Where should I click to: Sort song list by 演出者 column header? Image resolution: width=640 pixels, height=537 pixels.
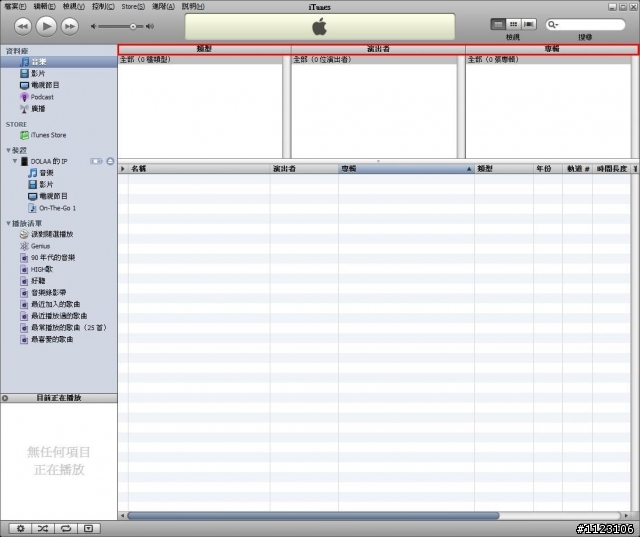pos(304,169)
